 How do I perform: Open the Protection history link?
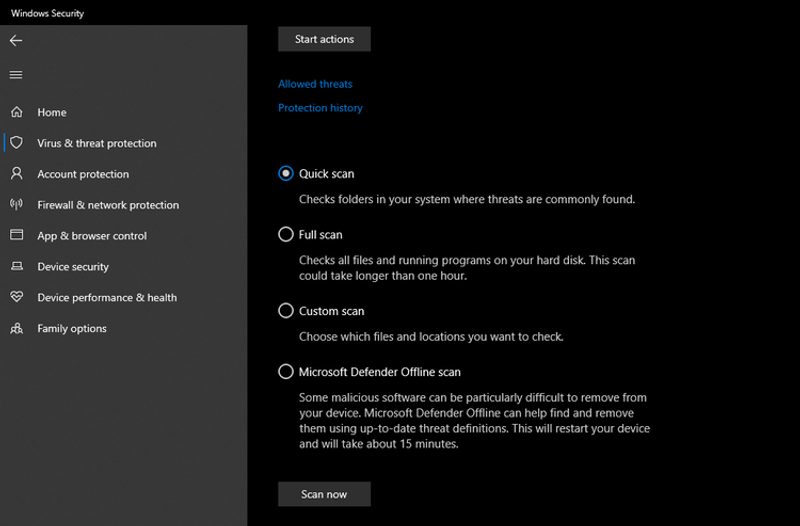320,108
